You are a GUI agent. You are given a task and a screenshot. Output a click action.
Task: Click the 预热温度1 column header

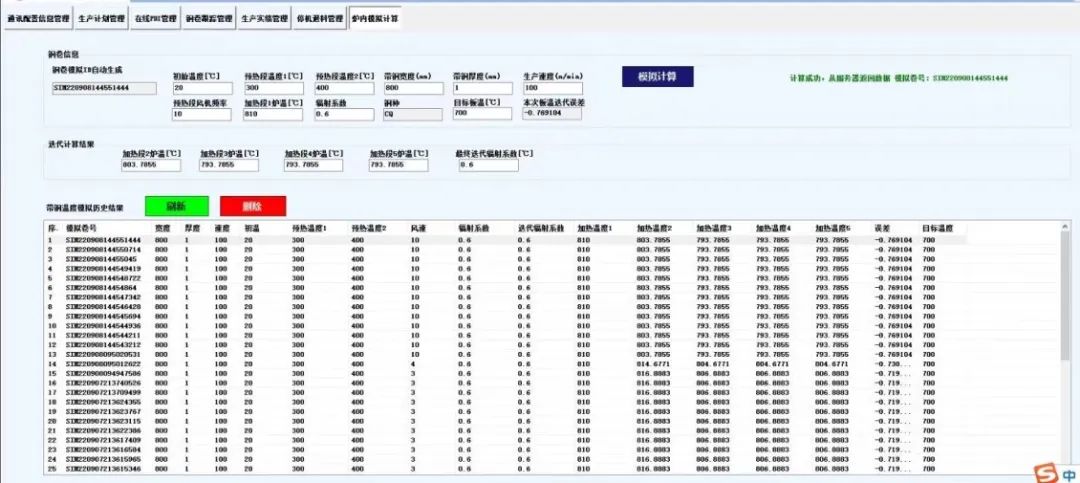[309, 228]
